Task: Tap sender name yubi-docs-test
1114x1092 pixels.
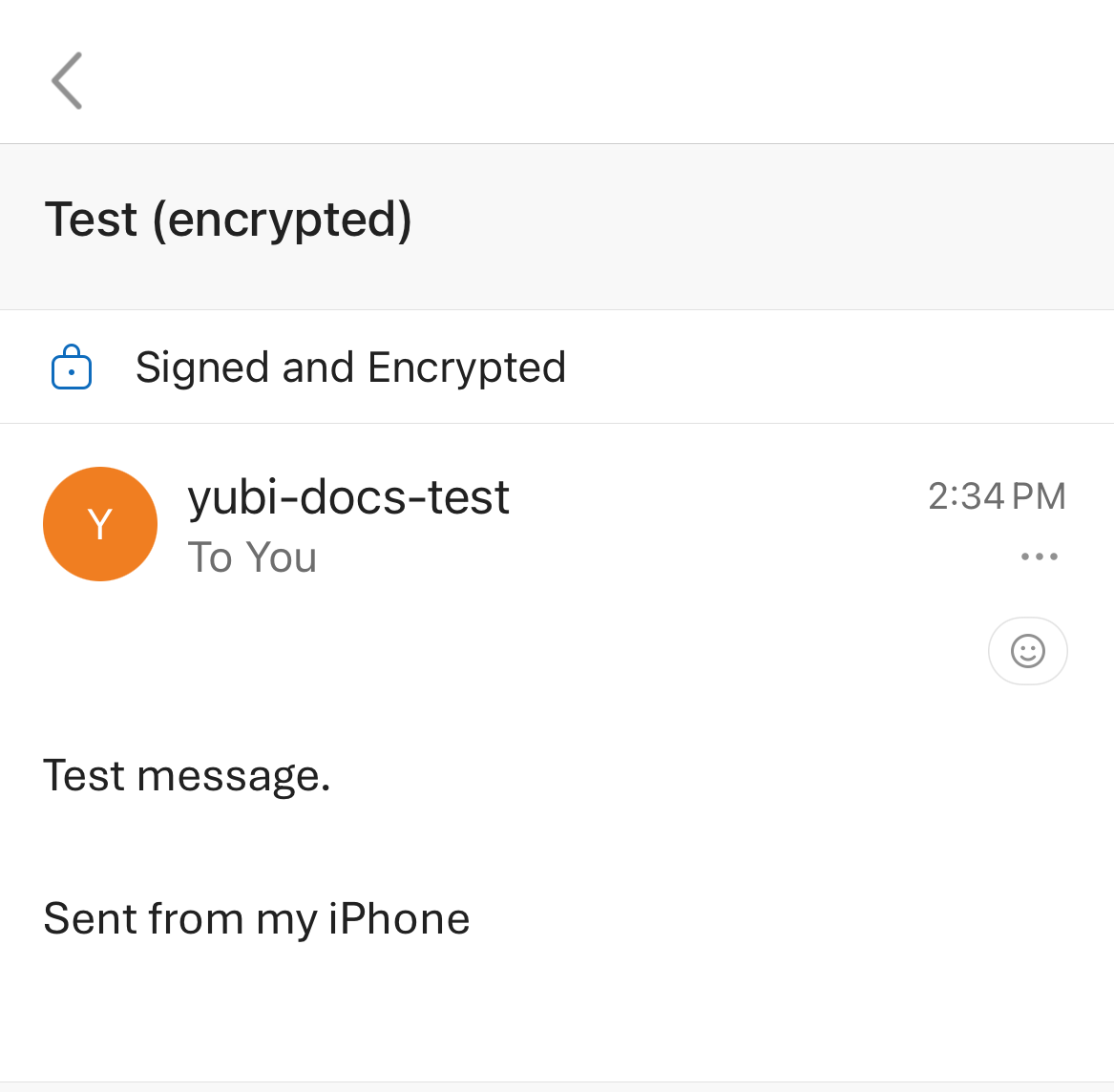Action: [x=348, y=497]
